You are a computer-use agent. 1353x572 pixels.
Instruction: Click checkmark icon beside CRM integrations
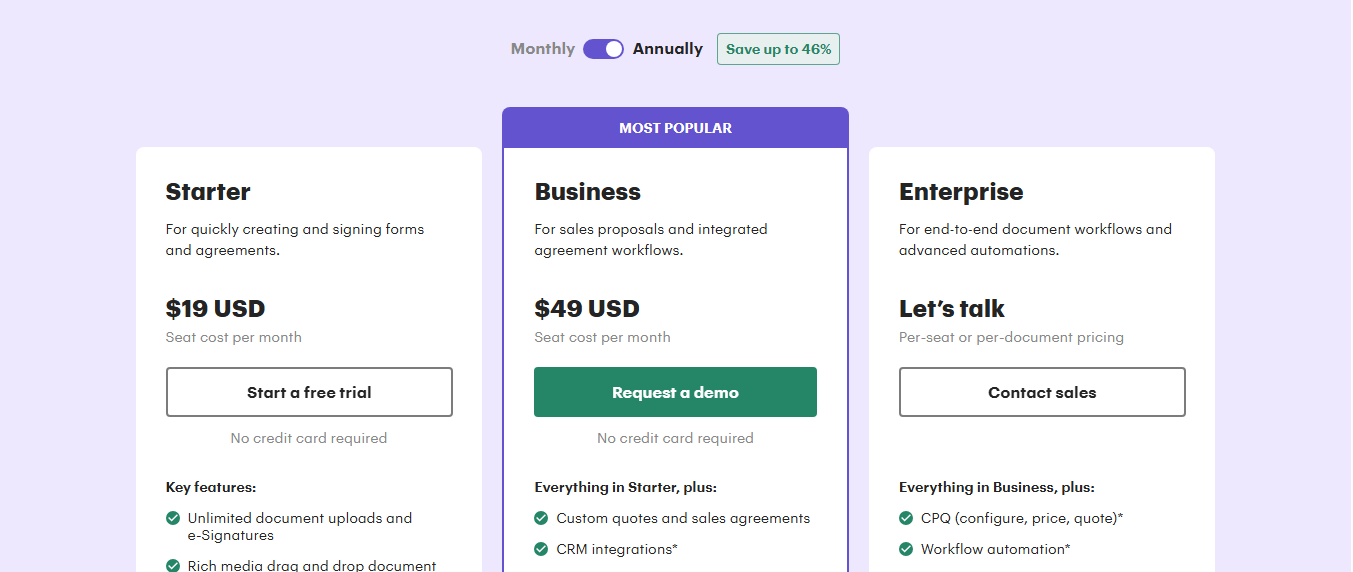[x=541, y=549]
